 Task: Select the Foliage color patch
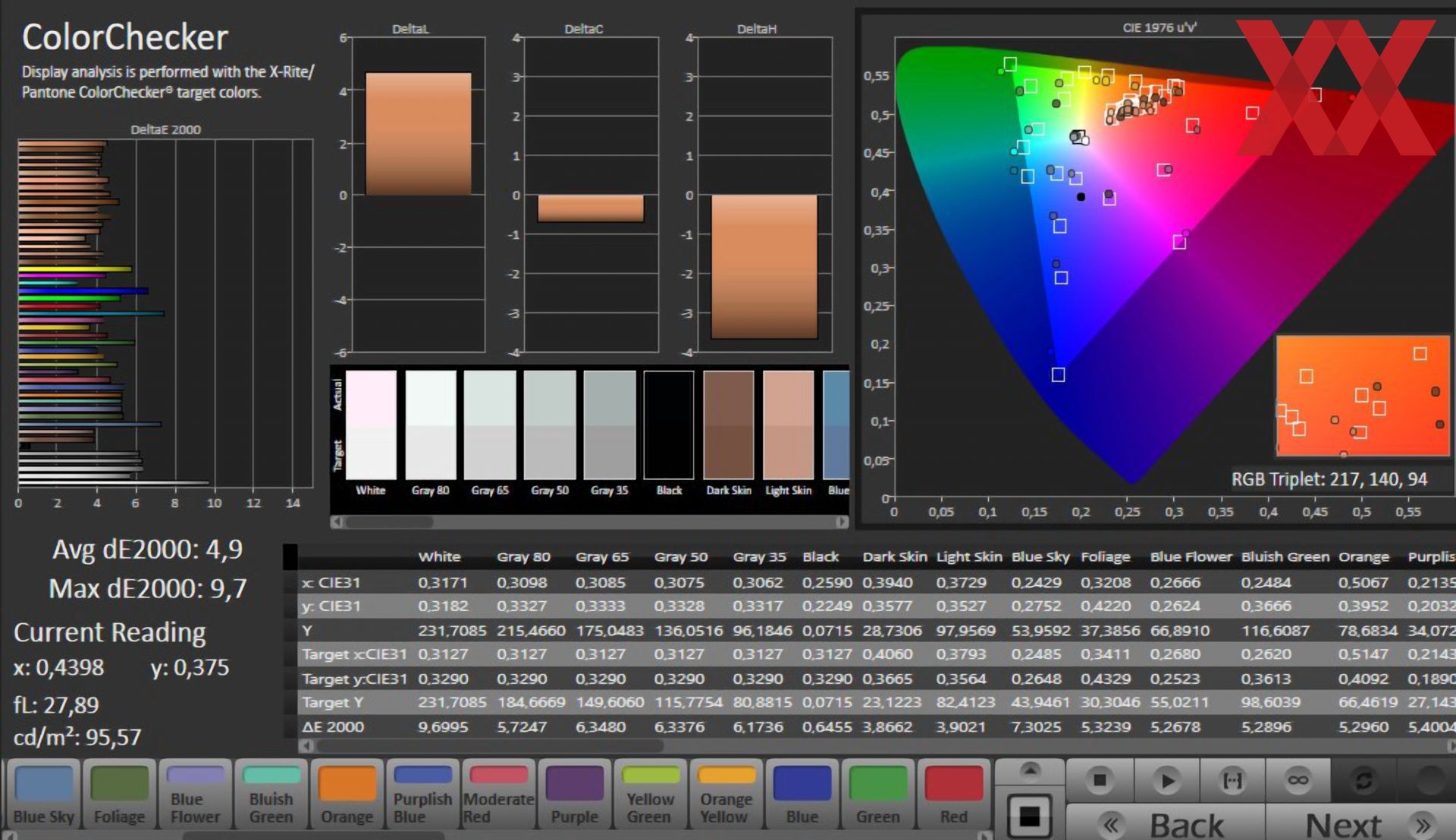(119, 795)
